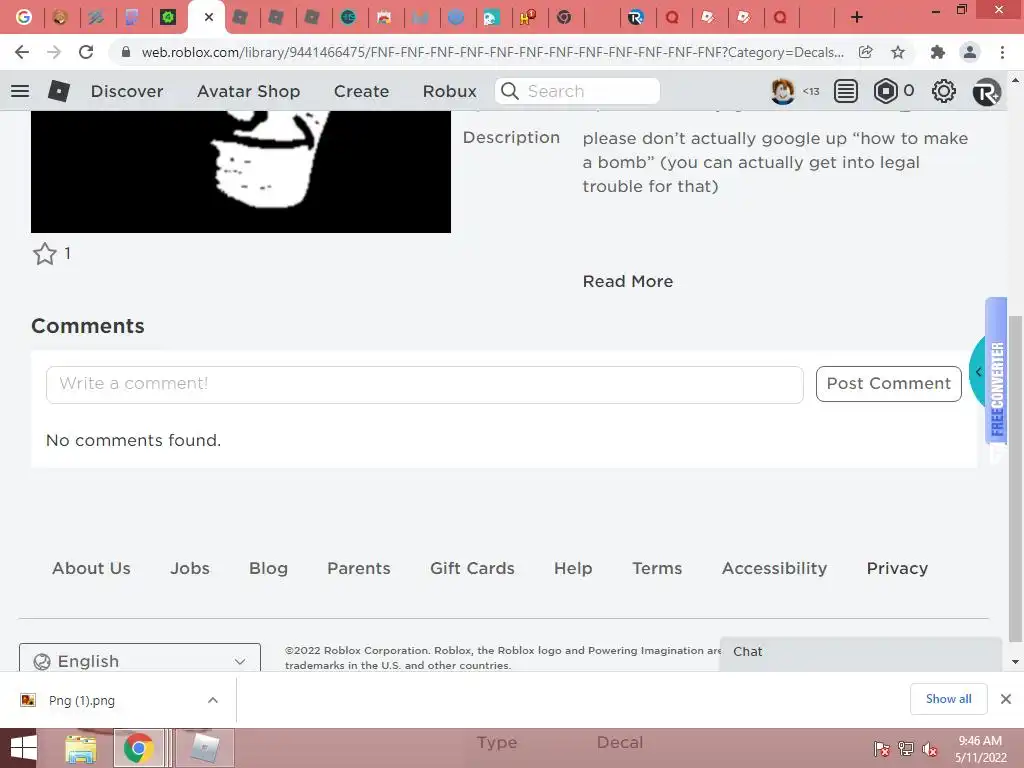
Task: Open Chrome's three-dot menu
Action: click(1002, 52)
